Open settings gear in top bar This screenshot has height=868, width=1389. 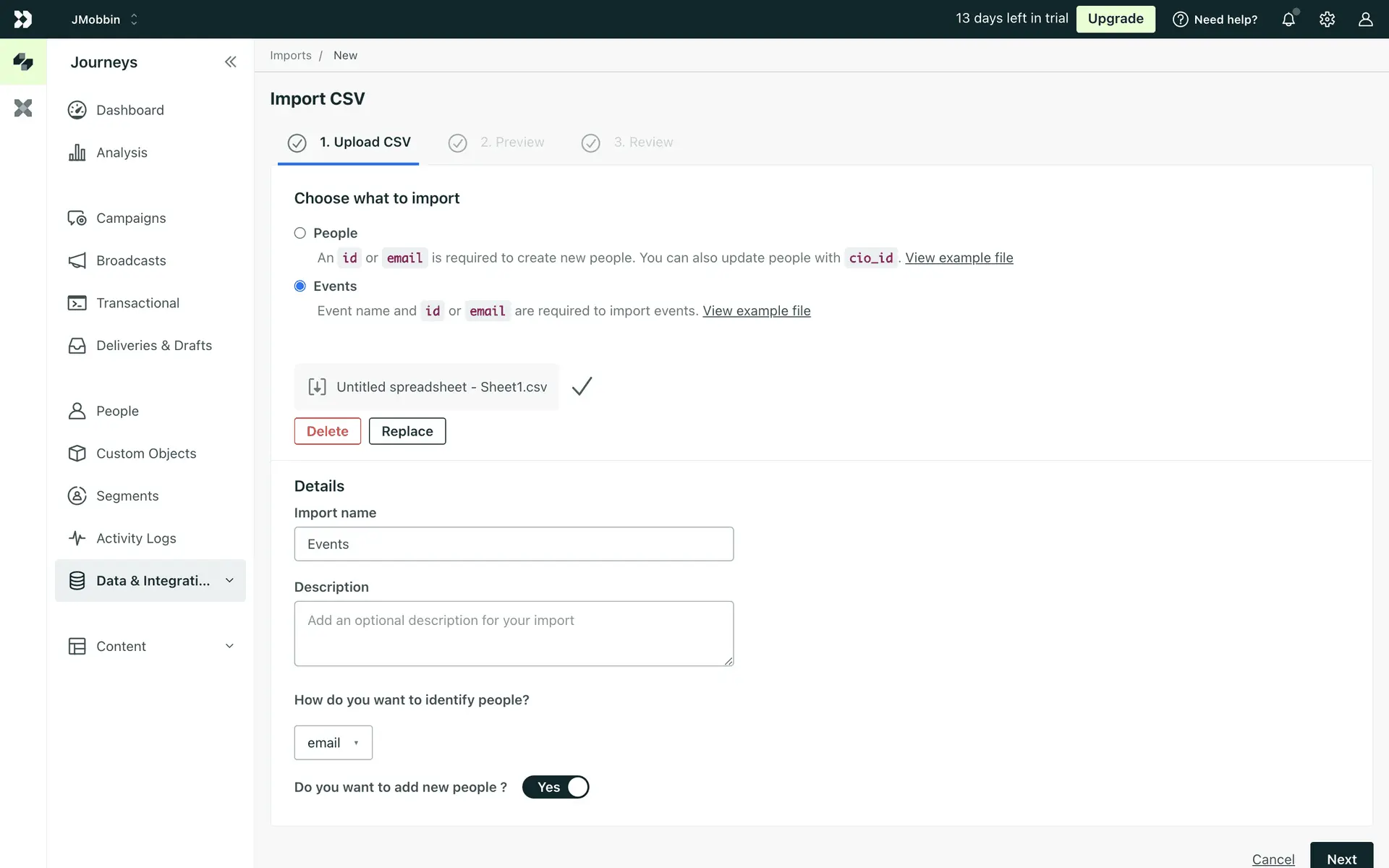pyautogui.click(x=1327, y=20)
